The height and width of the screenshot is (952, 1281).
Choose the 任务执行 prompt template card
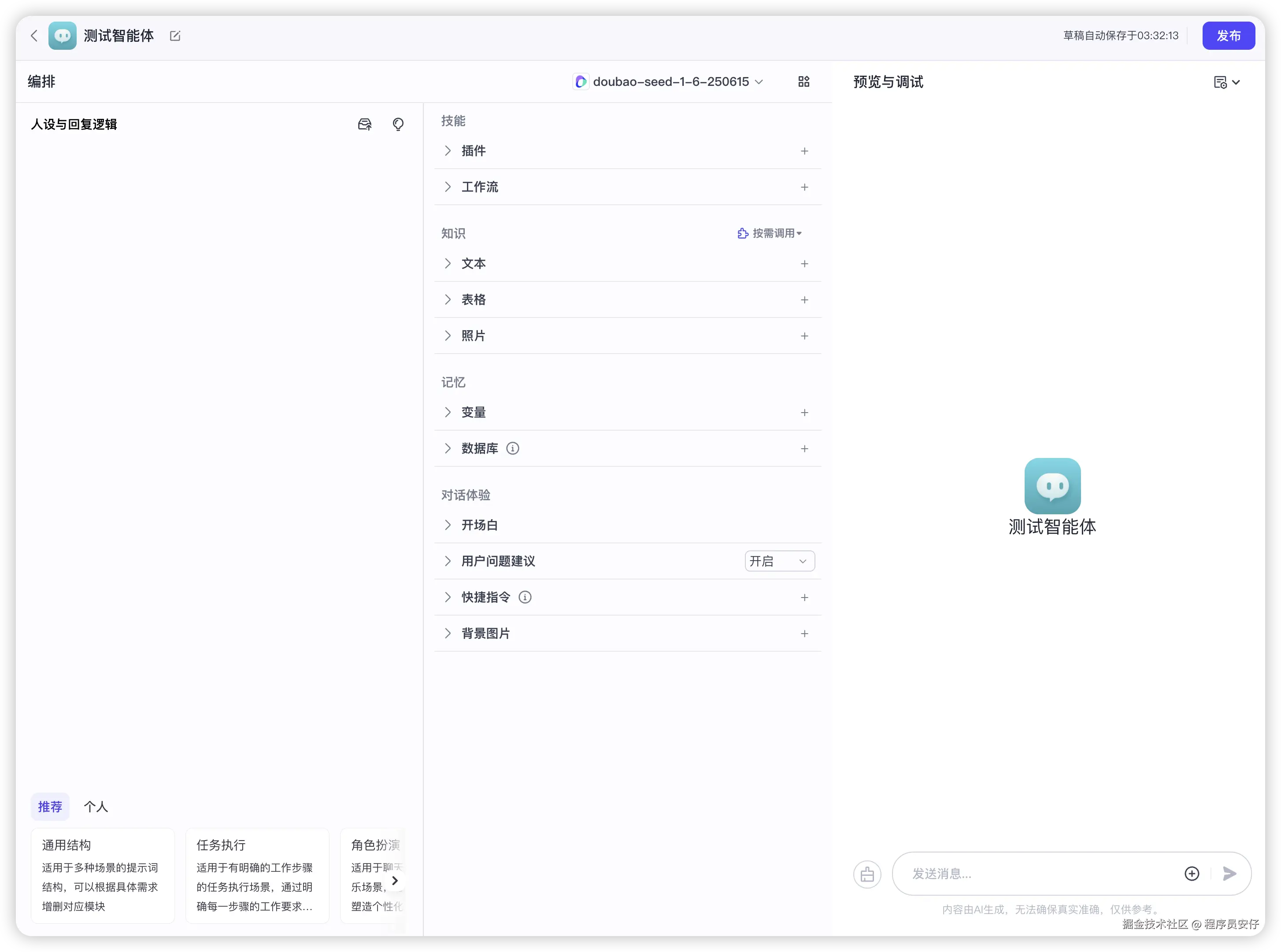[257, 875]
